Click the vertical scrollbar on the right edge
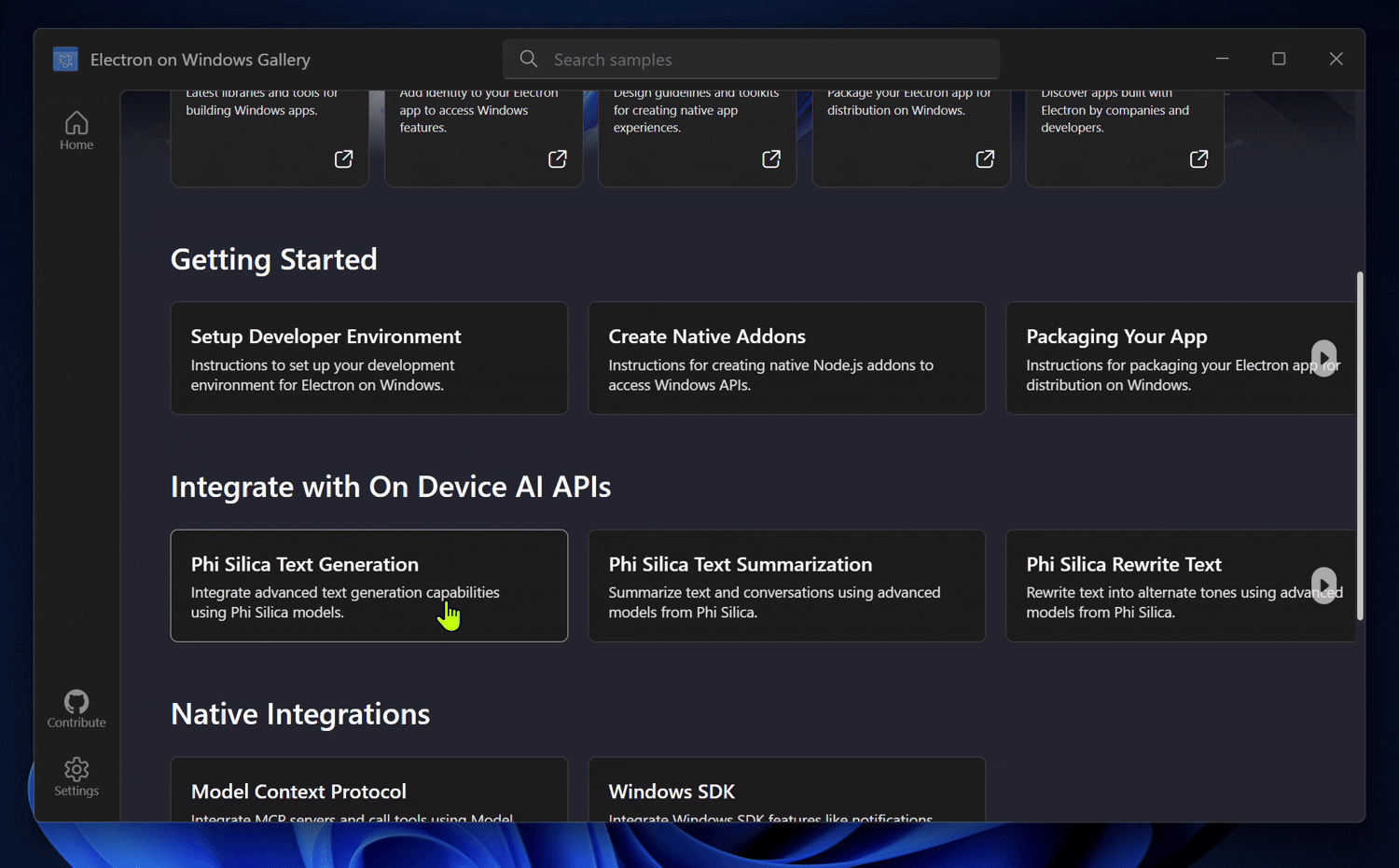This screenshot has width=1399, height=868. pos(1360,446)
